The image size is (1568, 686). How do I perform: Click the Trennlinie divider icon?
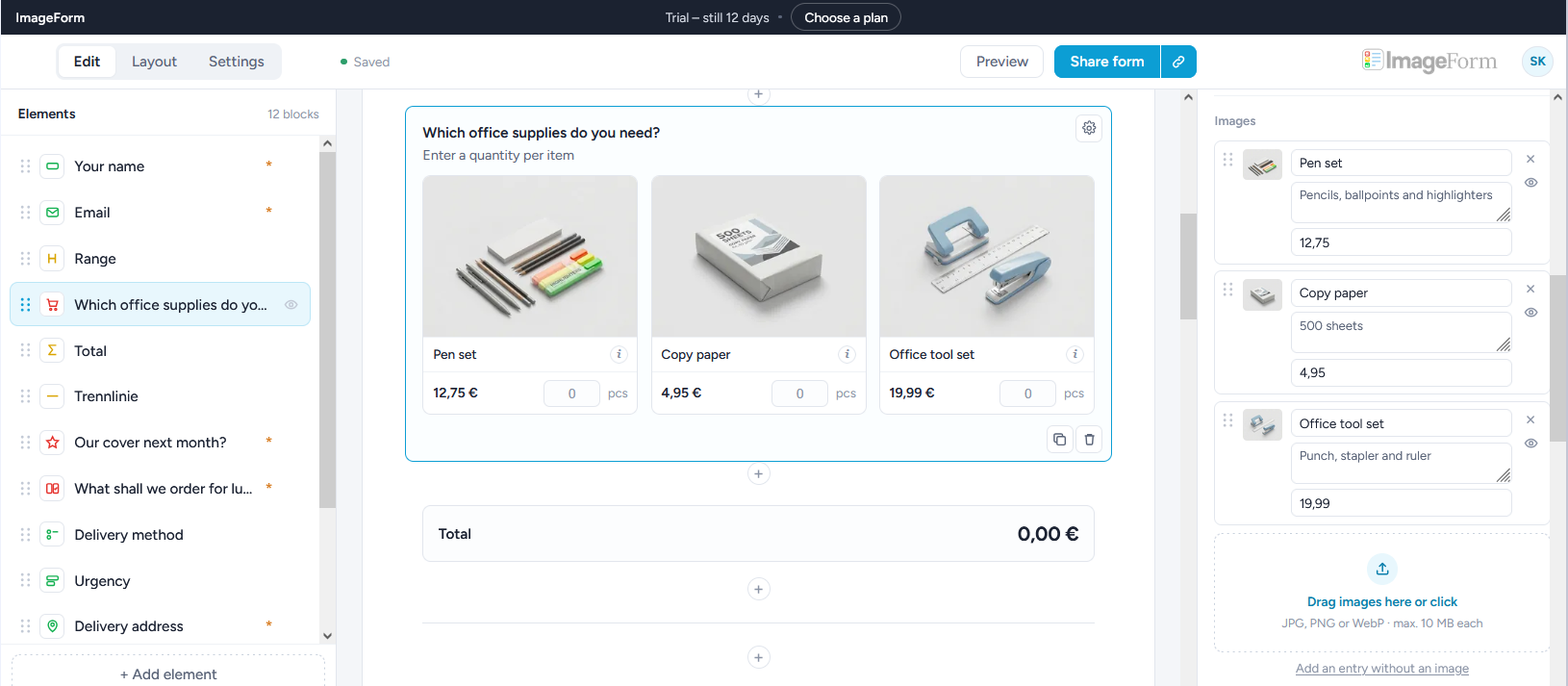tap(53, 396)
